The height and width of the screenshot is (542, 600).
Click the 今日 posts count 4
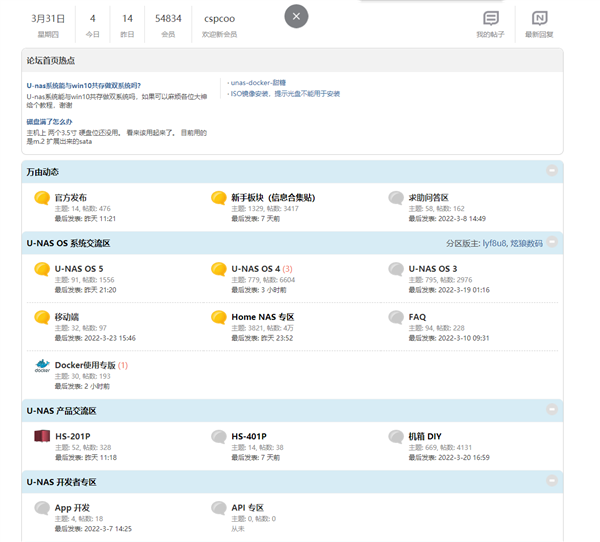pyautogui.click(x=93, y=18)
